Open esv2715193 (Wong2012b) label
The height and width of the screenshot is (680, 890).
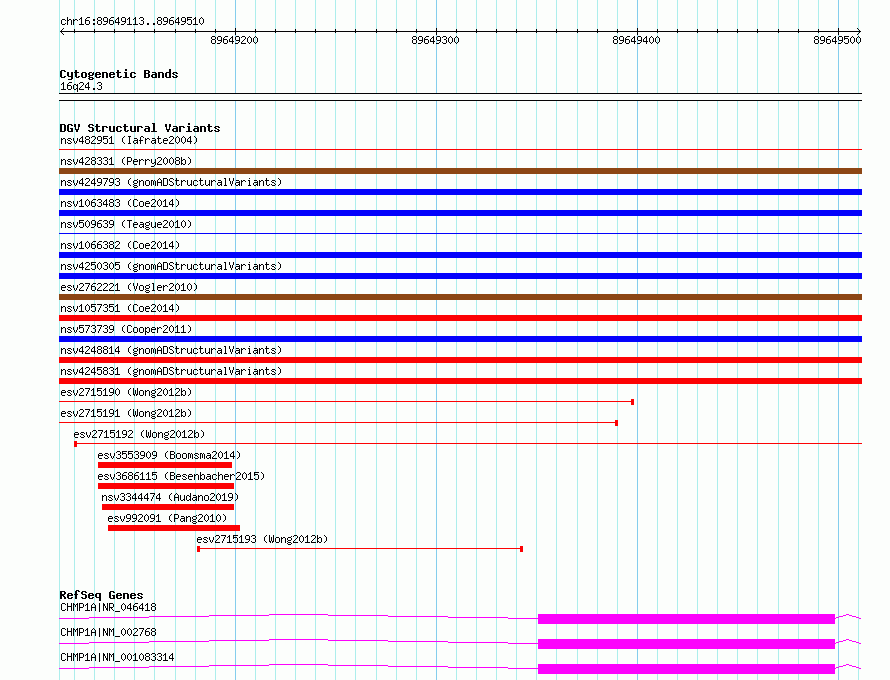click(262, 539)
